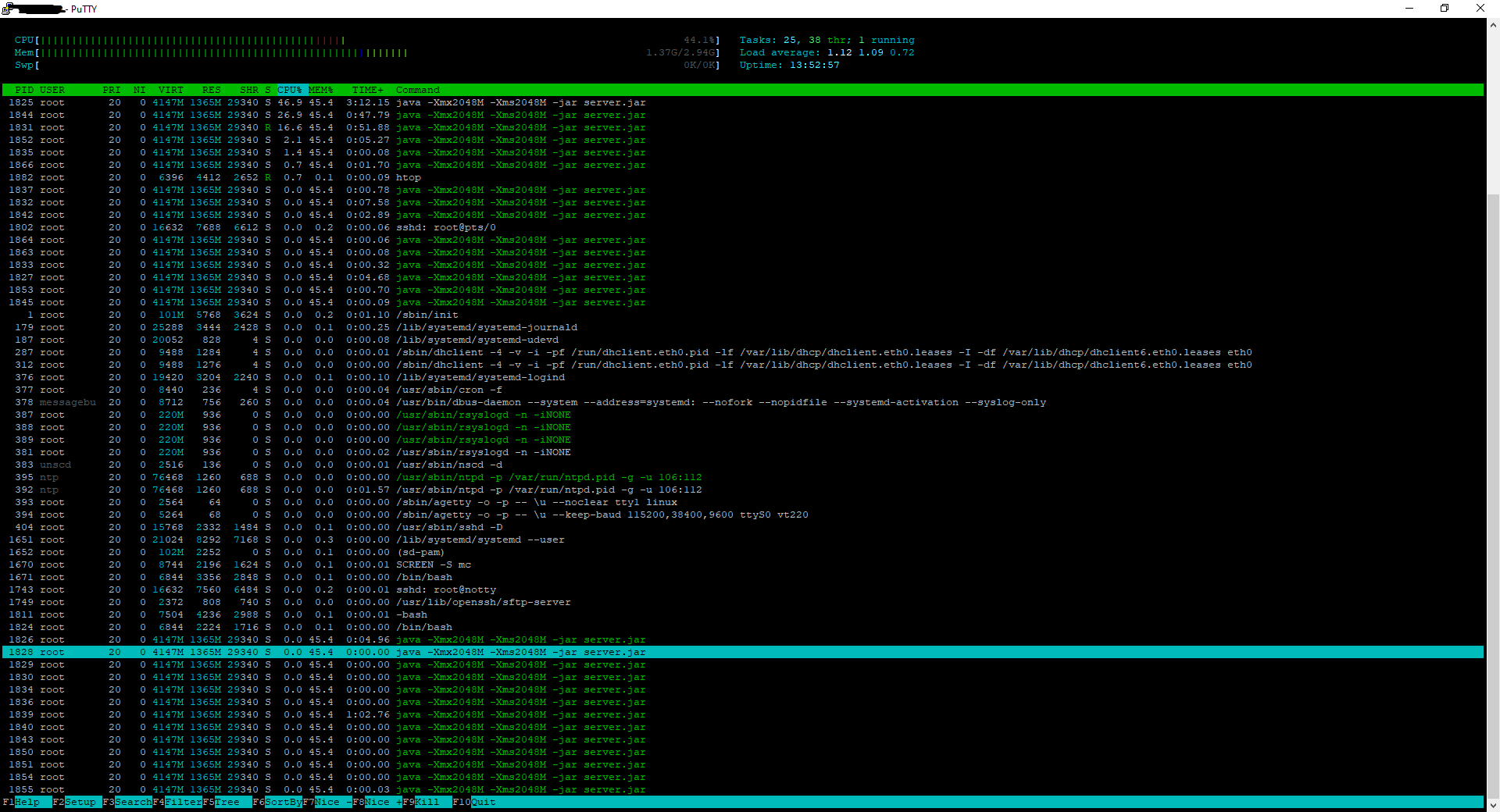Minimize the PuTTY window
Screen dimensions: 1500x812
[1409, 9]
